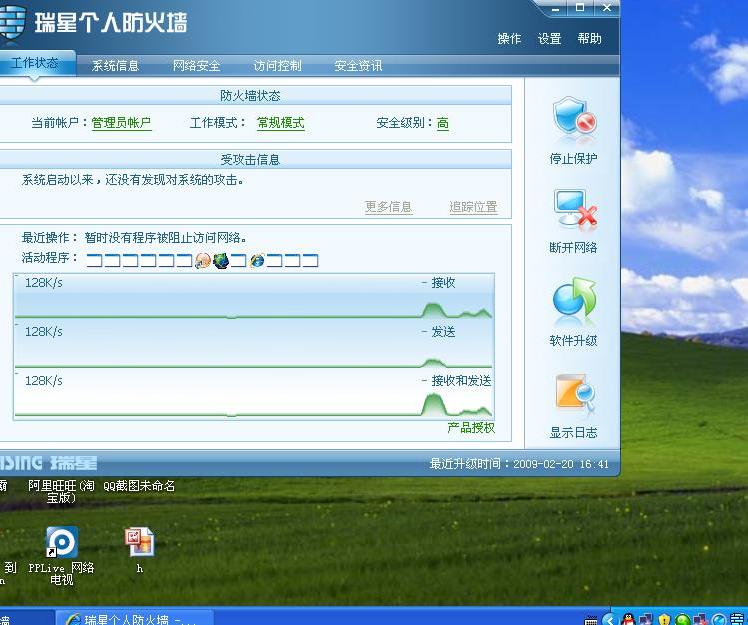Expand hidden tray icons with the arrow
Screen dimensions: 748x625
tap(609, 620)
